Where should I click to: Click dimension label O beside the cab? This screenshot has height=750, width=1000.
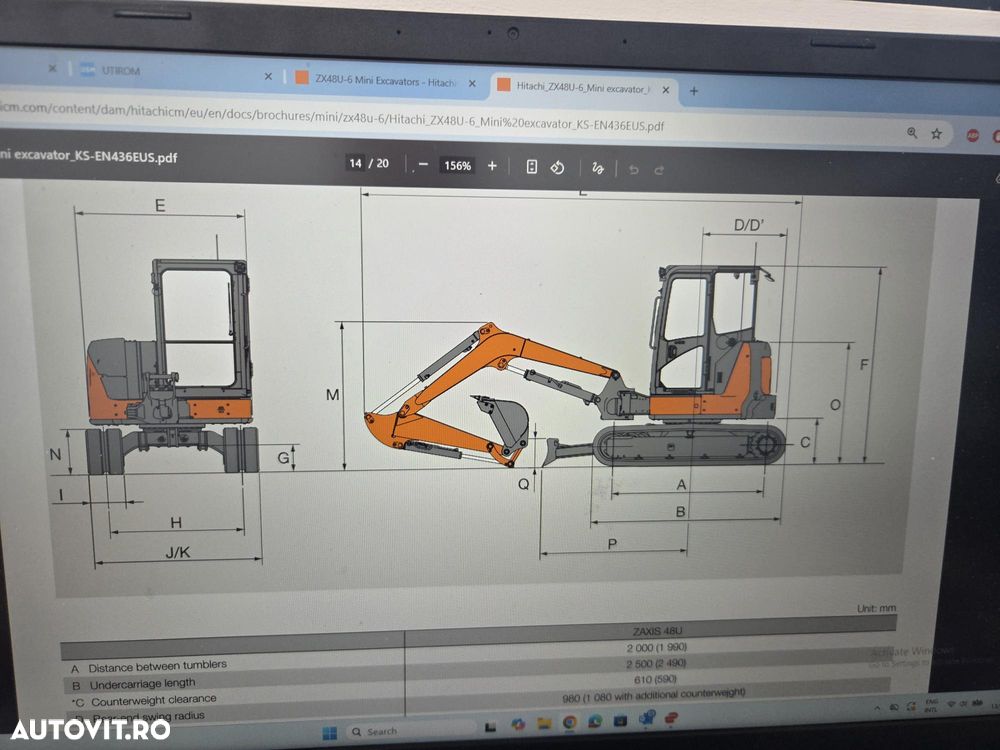pos(835,405)
